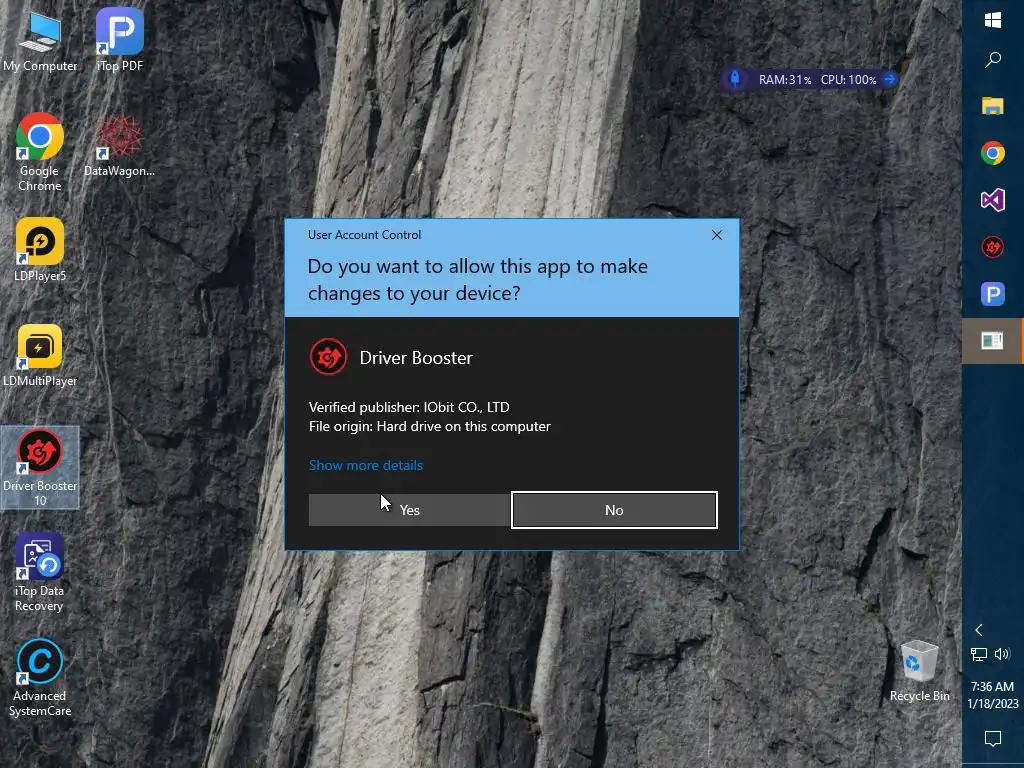Close the User Account Control dialog
Screen dimensions: 1024x768
pyautogui.click(x=716, y=235)
